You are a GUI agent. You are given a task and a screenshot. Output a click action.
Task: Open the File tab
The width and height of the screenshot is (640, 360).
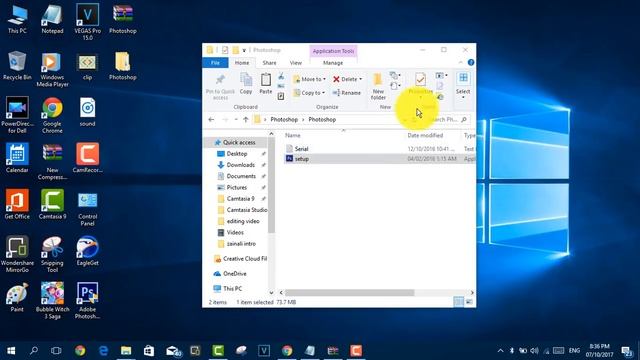(215, 63)
